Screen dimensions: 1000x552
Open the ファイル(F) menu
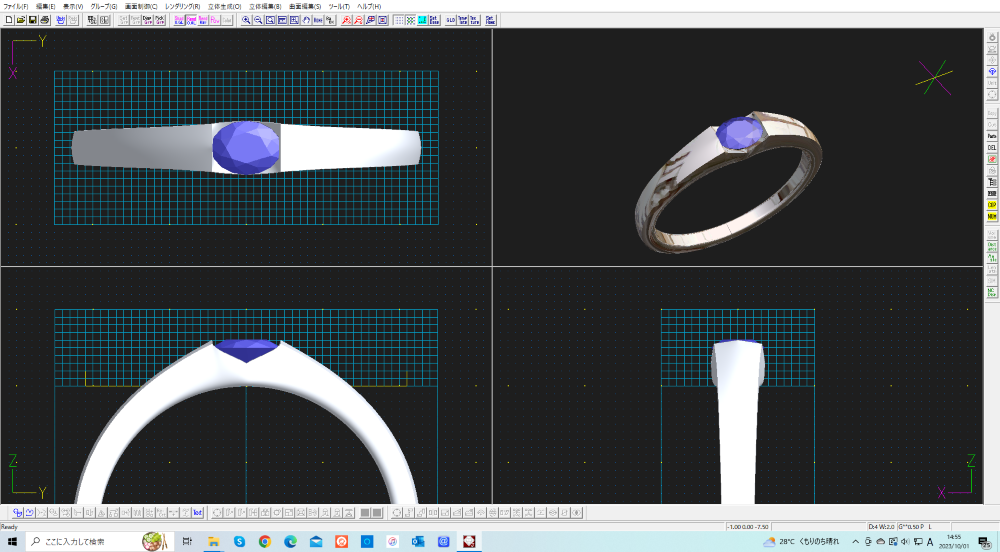[16, 6]
